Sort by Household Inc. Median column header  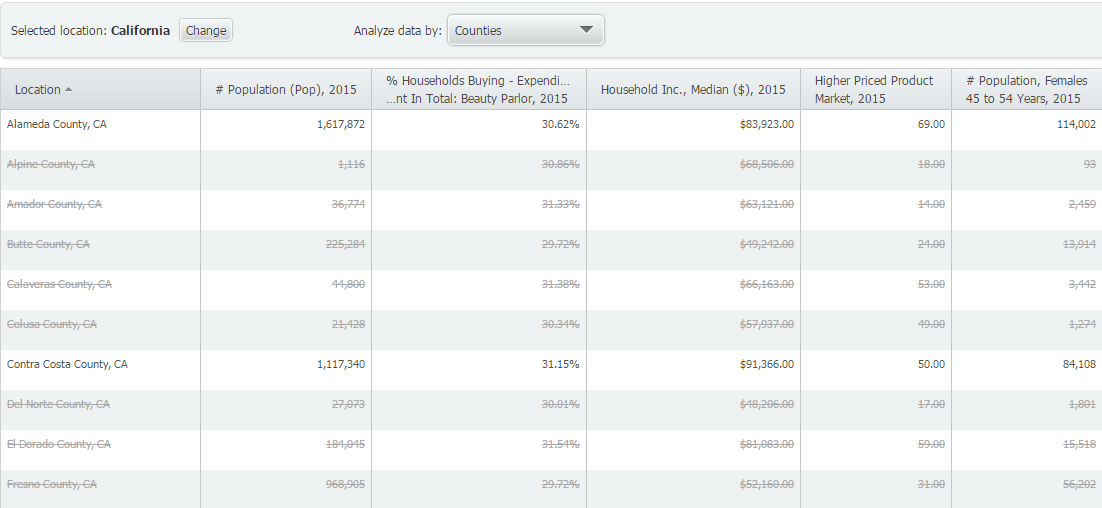pyautogui.click(x=693, y=90)
